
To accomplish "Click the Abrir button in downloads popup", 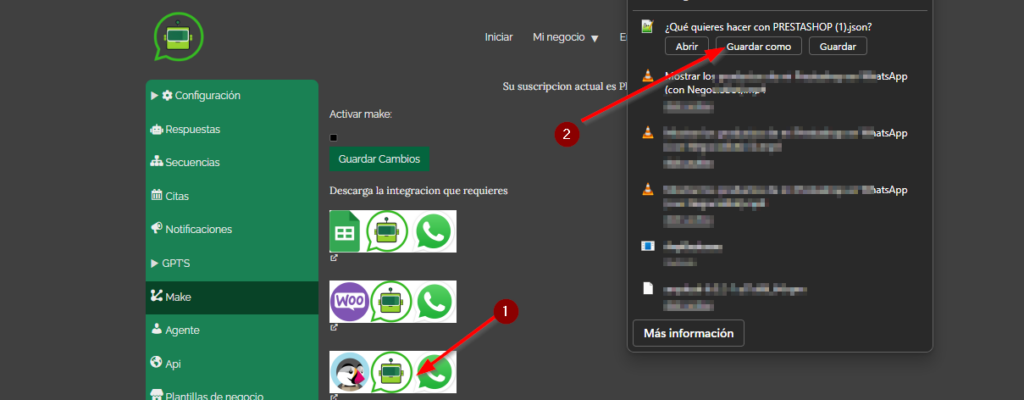I will tap(687, 46).
